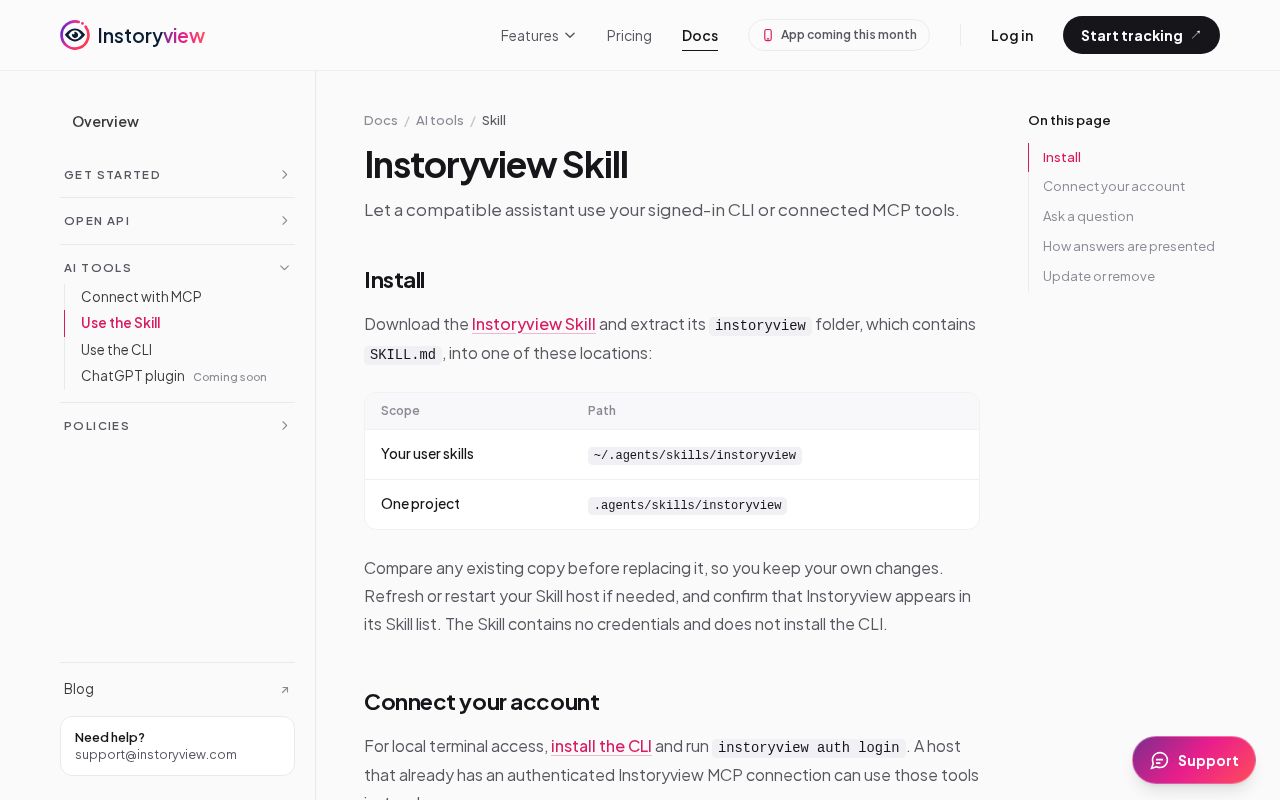Screen dimensions: 1280x800
Task: Click the App coming this month badge
Action: coord(839,35)
